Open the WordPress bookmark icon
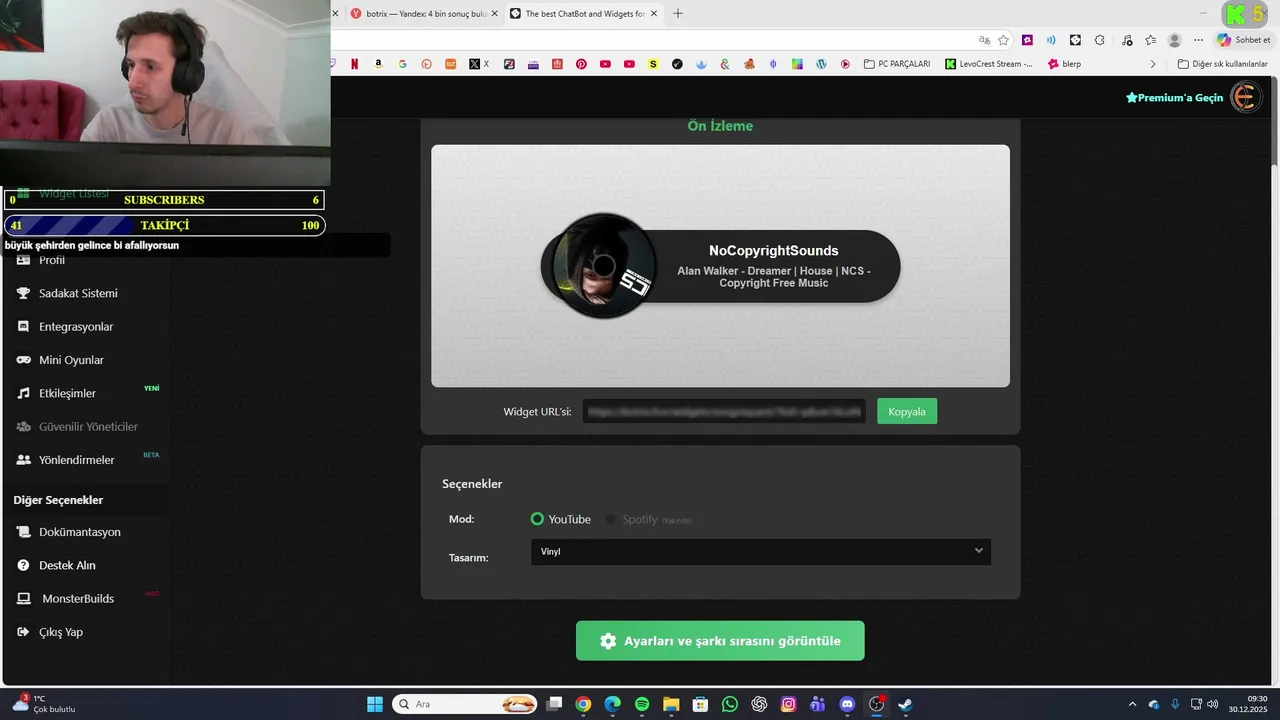The image size is (1280, 720). point(821,64)
